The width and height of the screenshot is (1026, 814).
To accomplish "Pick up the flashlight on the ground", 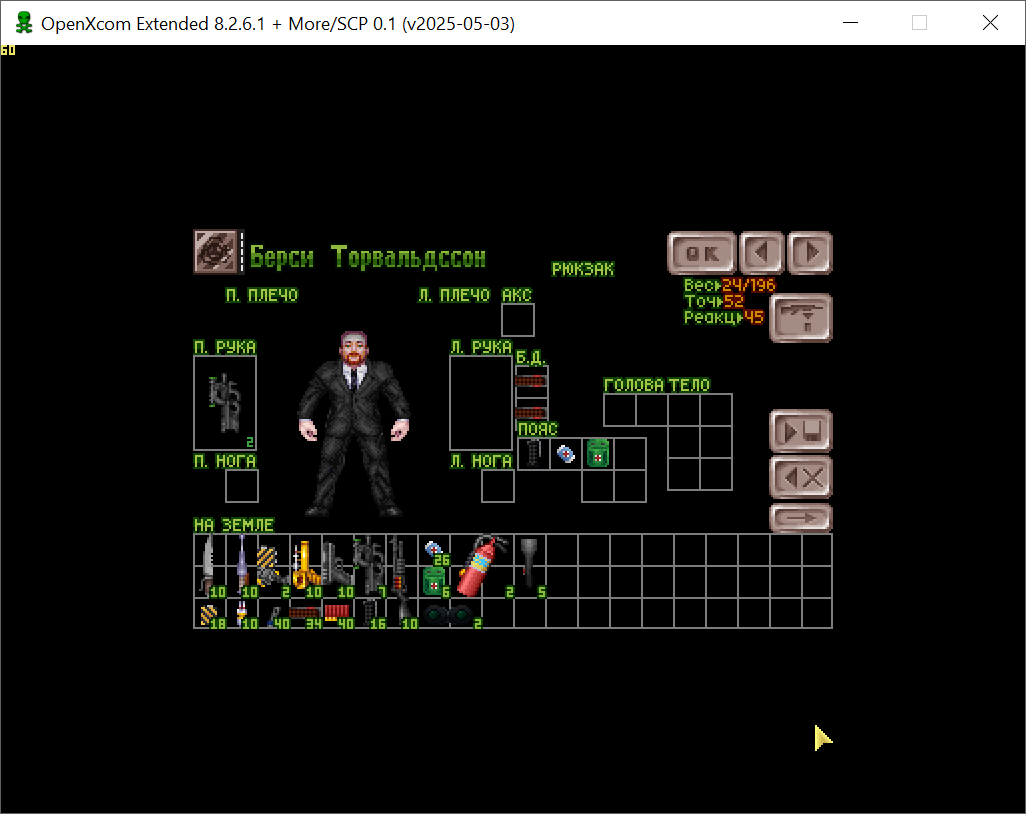I will (529, 563).
